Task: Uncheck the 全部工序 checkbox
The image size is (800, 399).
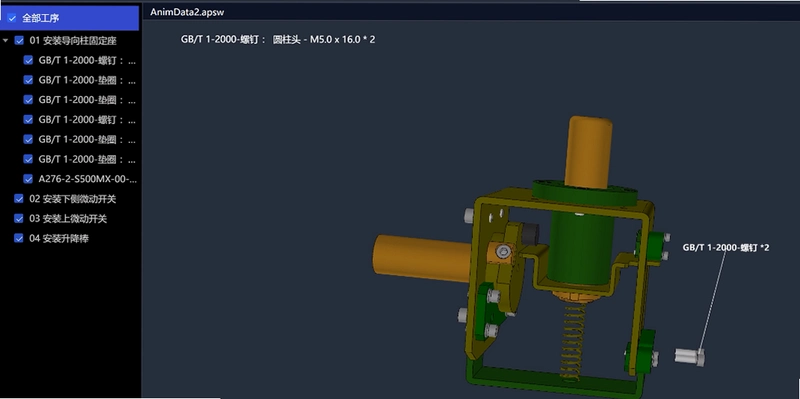Action: pos(12,18)
